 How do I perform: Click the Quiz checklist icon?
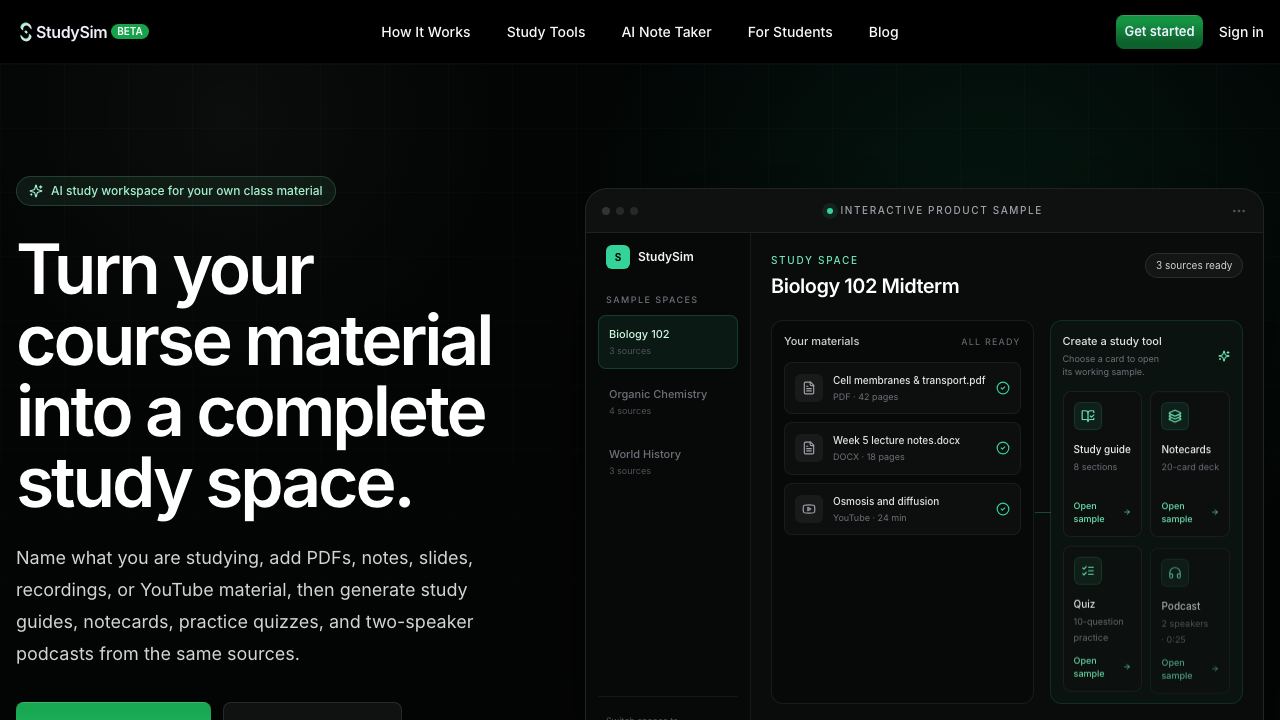[x=1088, y=571]
